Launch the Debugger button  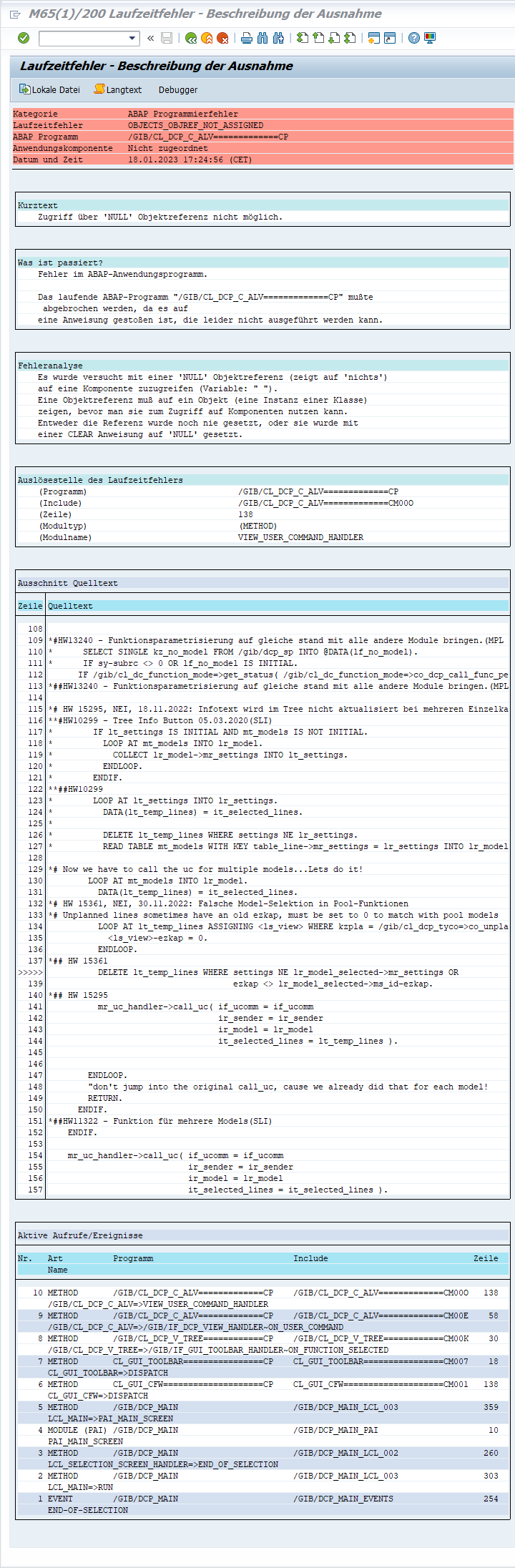(178, 89)
